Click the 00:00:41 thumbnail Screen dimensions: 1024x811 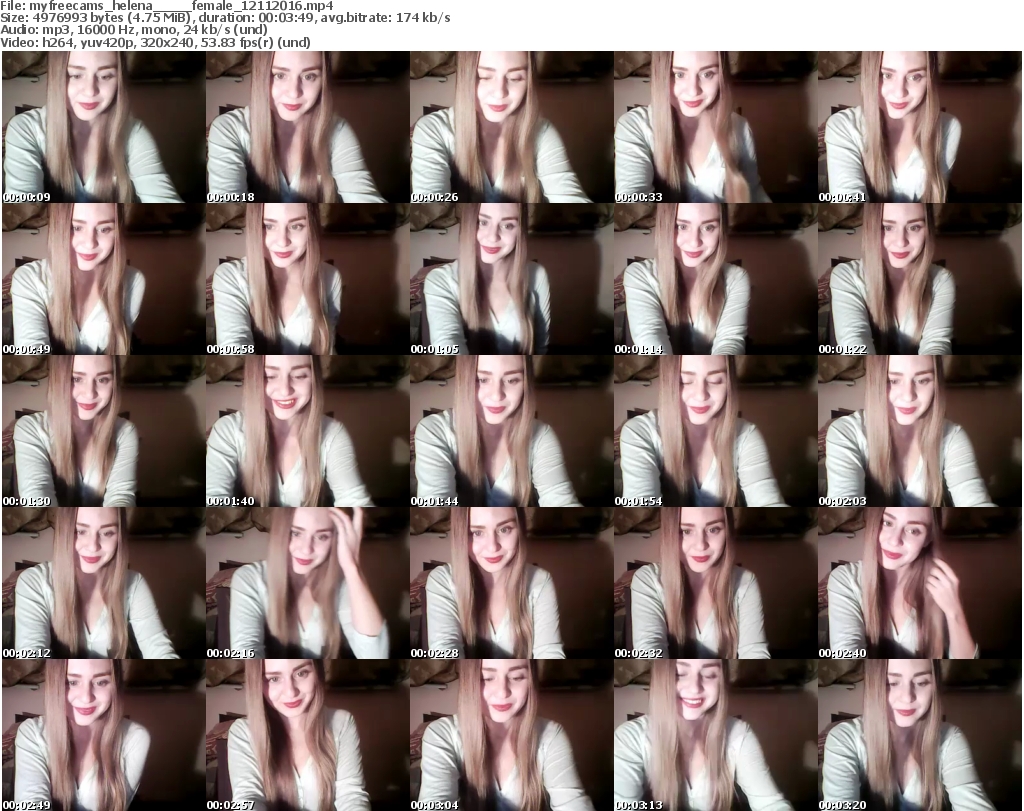(x=919, y=127)
